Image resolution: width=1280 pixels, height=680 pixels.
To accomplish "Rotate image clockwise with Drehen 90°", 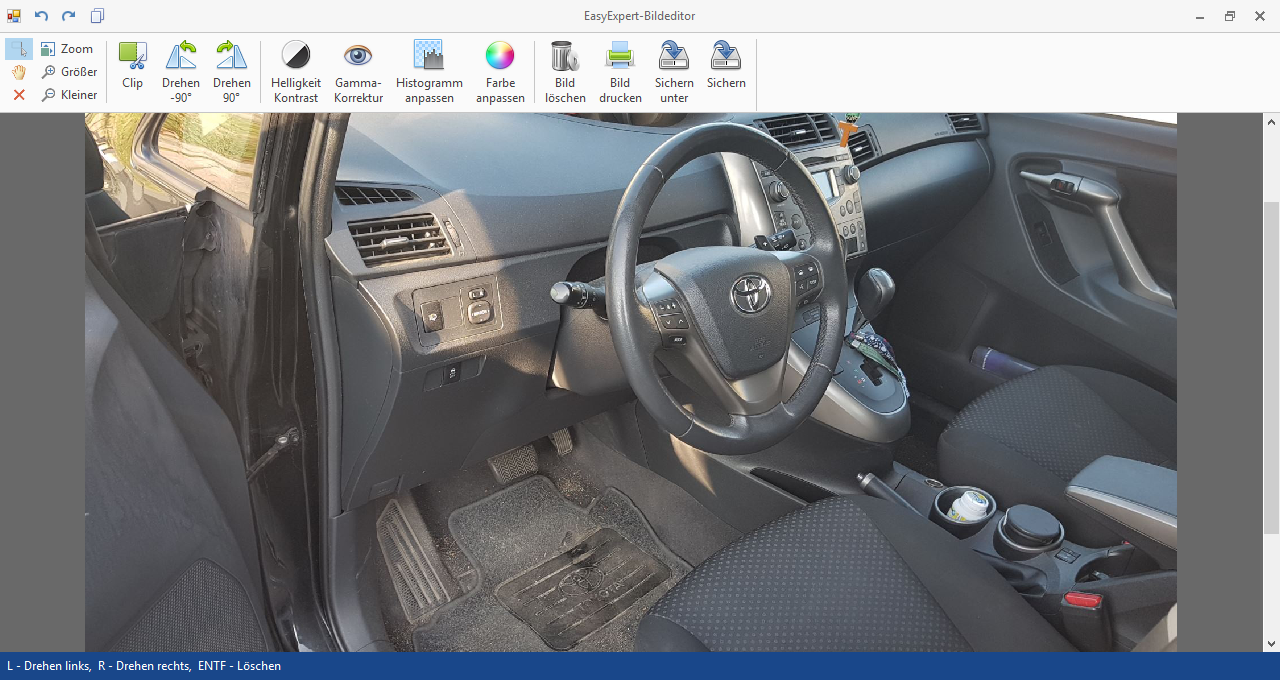I will tap(232, 72).
